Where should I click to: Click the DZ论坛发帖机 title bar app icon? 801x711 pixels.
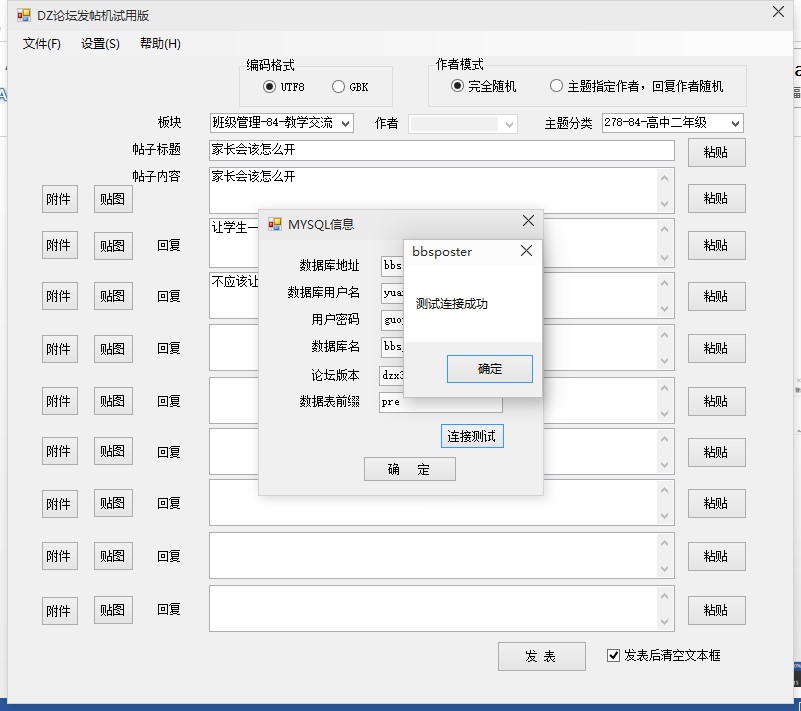pos(24,15)
